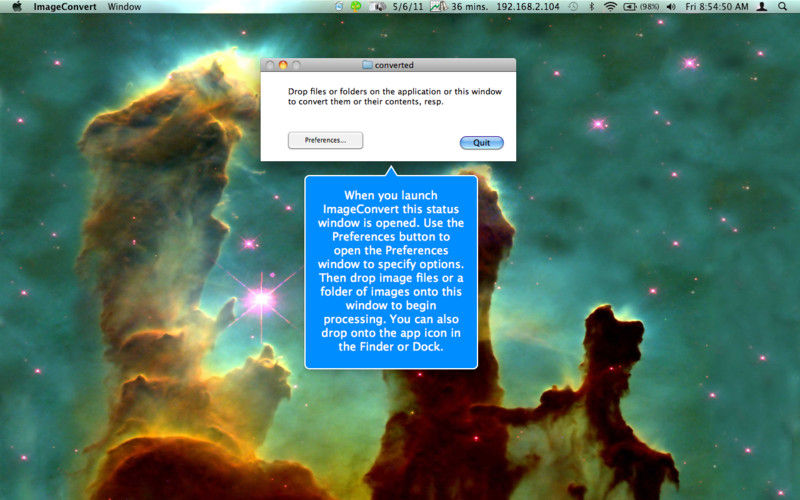The width and height of the screenshot is (800, 500).
Task: Click the Preferences... button
Action: coord(326,140)
